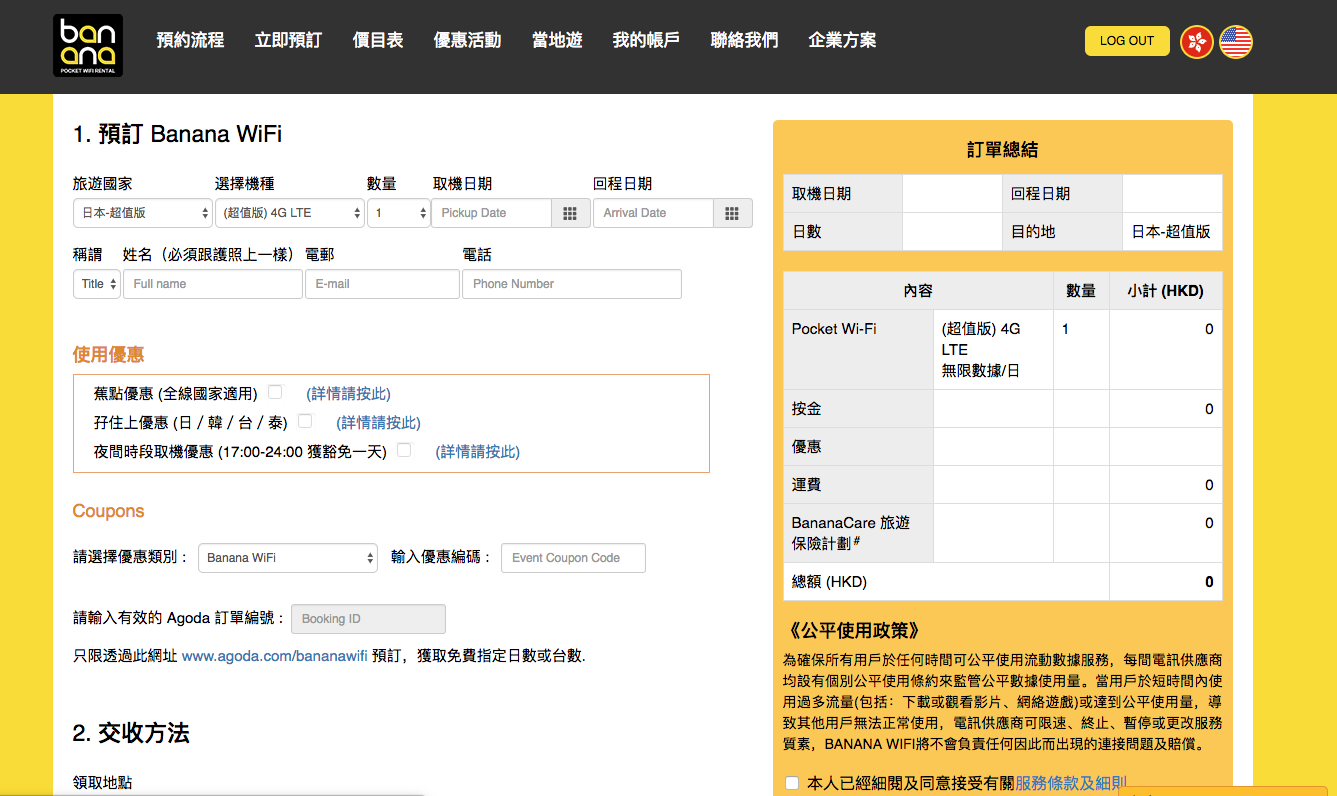
Task: Open the calendar icon beside Pickup Date
Action: pos(570,213)
